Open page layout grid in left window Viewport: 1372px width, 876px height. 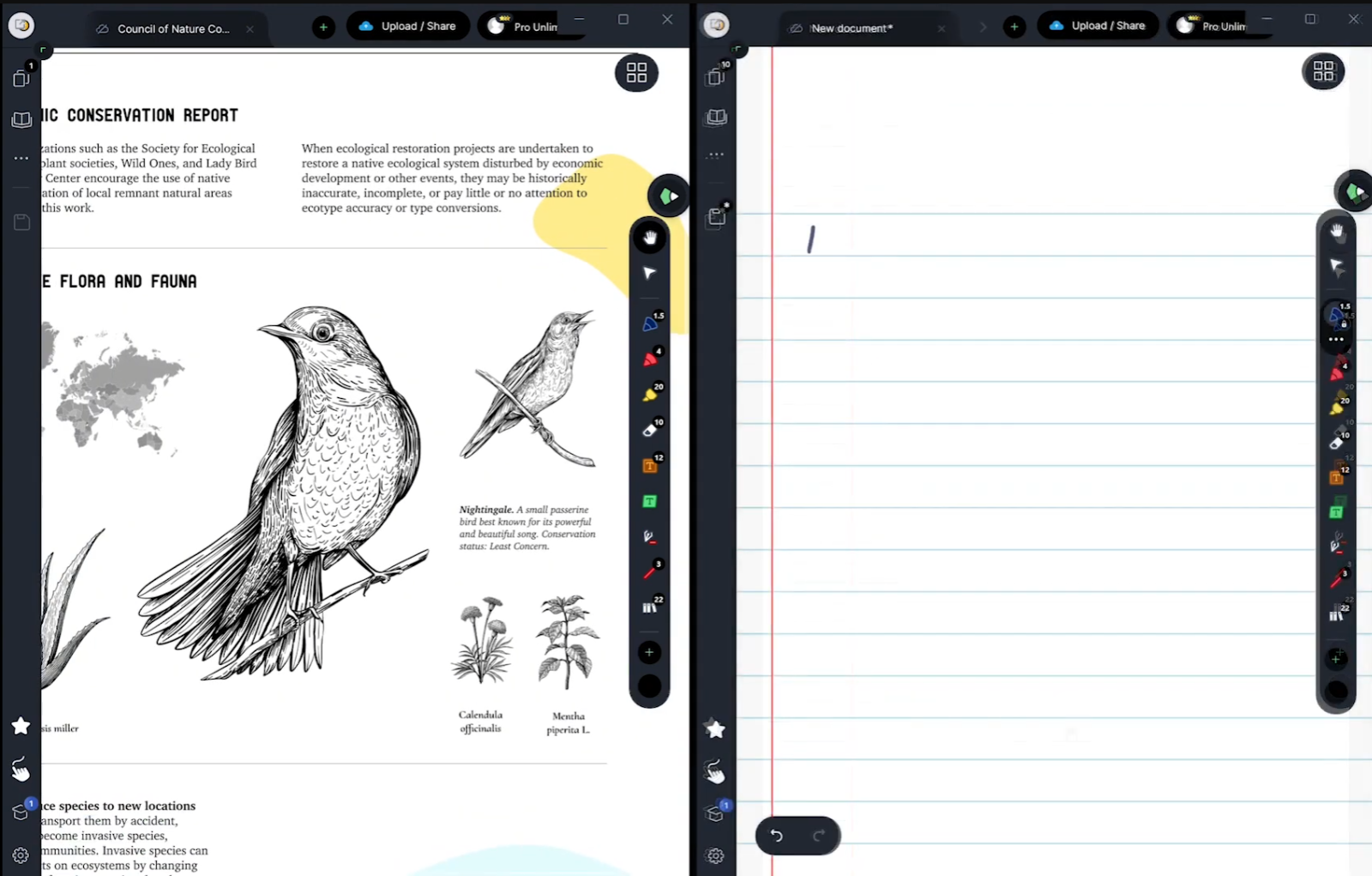[636, 73]
